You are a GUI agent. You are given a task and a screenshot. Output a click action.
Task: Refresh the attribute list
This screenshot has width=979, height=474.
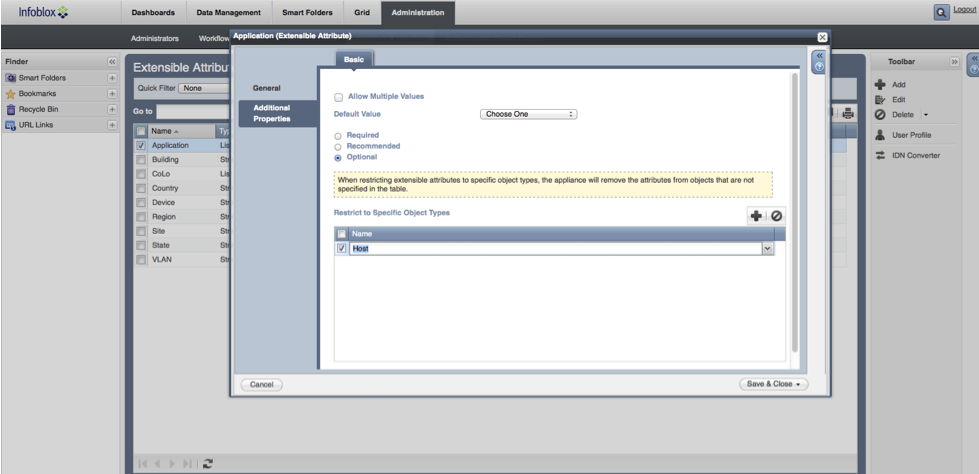(x=208, y=463)
